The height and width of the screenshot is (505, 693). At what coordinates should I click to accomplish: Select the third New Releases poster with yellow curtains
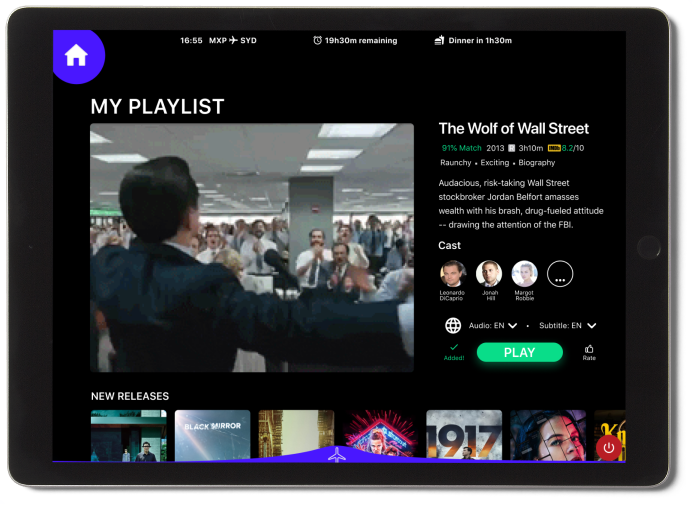tap(296, 436)
